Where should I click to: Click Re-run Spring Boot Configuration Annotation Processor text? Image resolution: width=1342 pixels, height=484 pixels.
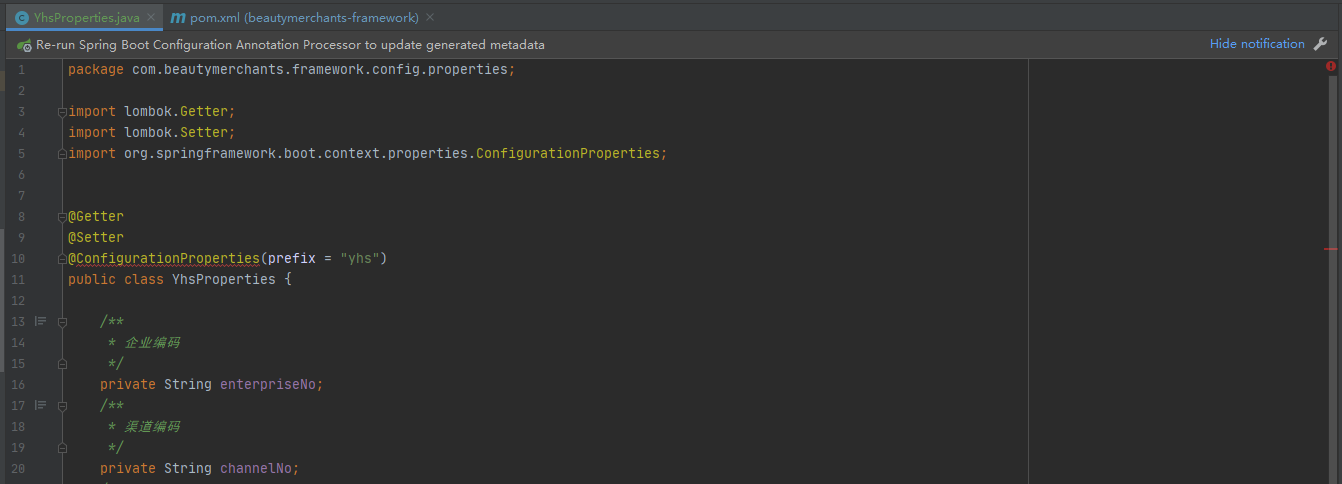point(290,45)
